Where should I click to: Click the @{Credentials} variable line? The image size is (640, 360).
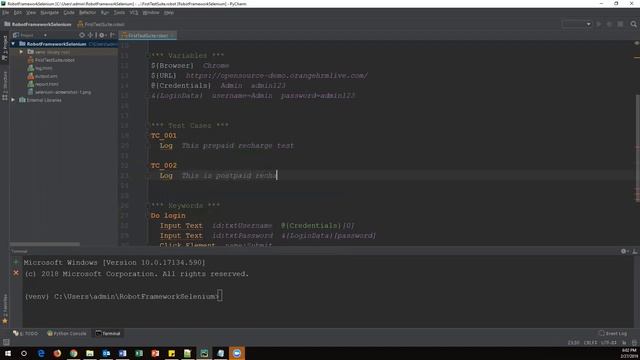(x=218, y=85)
